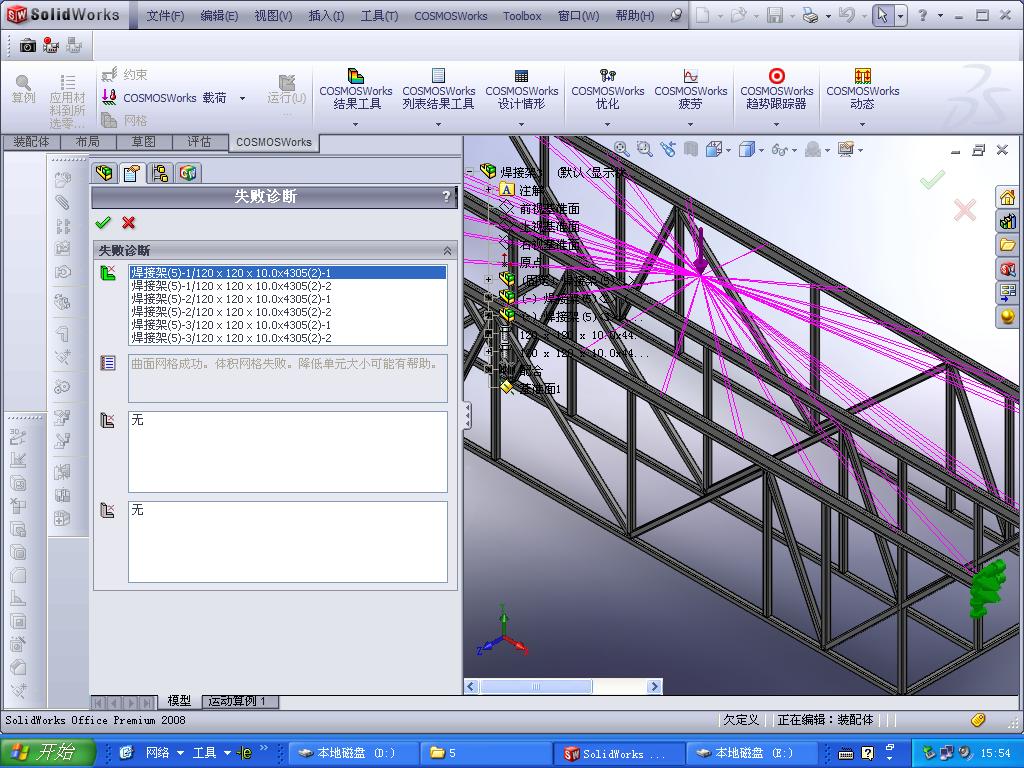Viewport: 1024px width, 768px height.
Task: Open the Design Library icon in the task pane
Action: coord(1008,221)
